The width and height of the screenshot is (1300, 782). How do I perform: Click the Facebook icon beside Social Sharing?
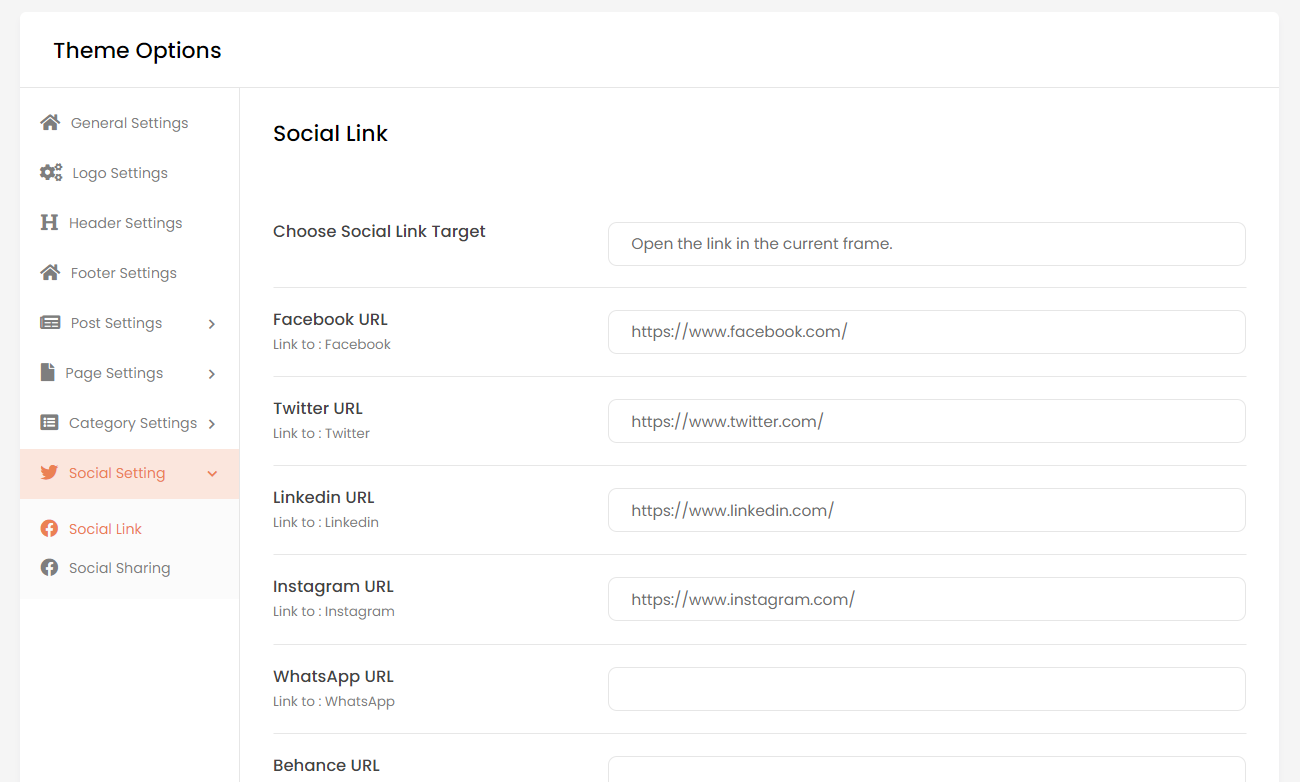pyautogui.click(x=49, y=568)
